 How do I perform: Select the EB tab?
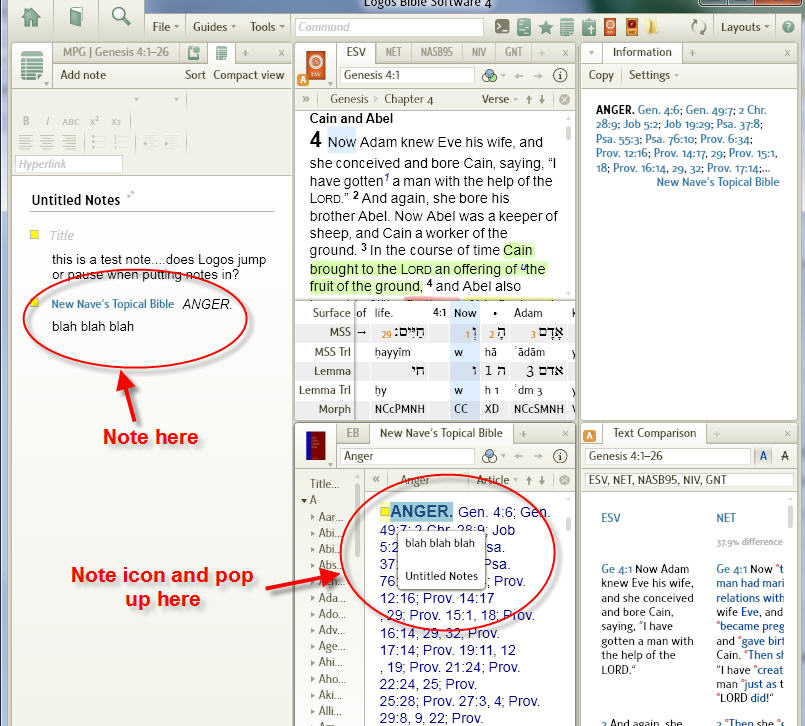click(x=353, y=433)
